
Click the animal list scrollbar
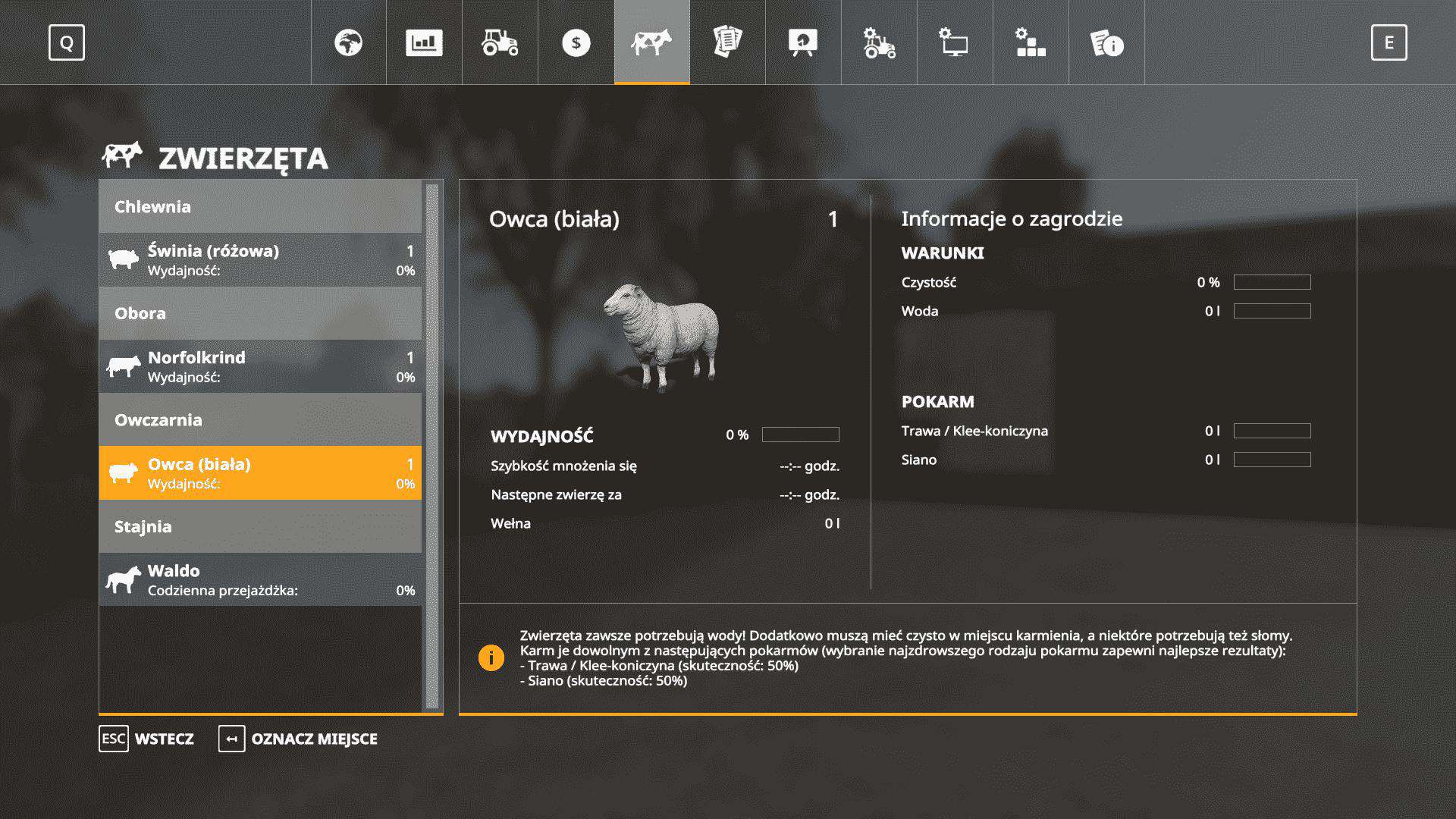pos(432,446)
